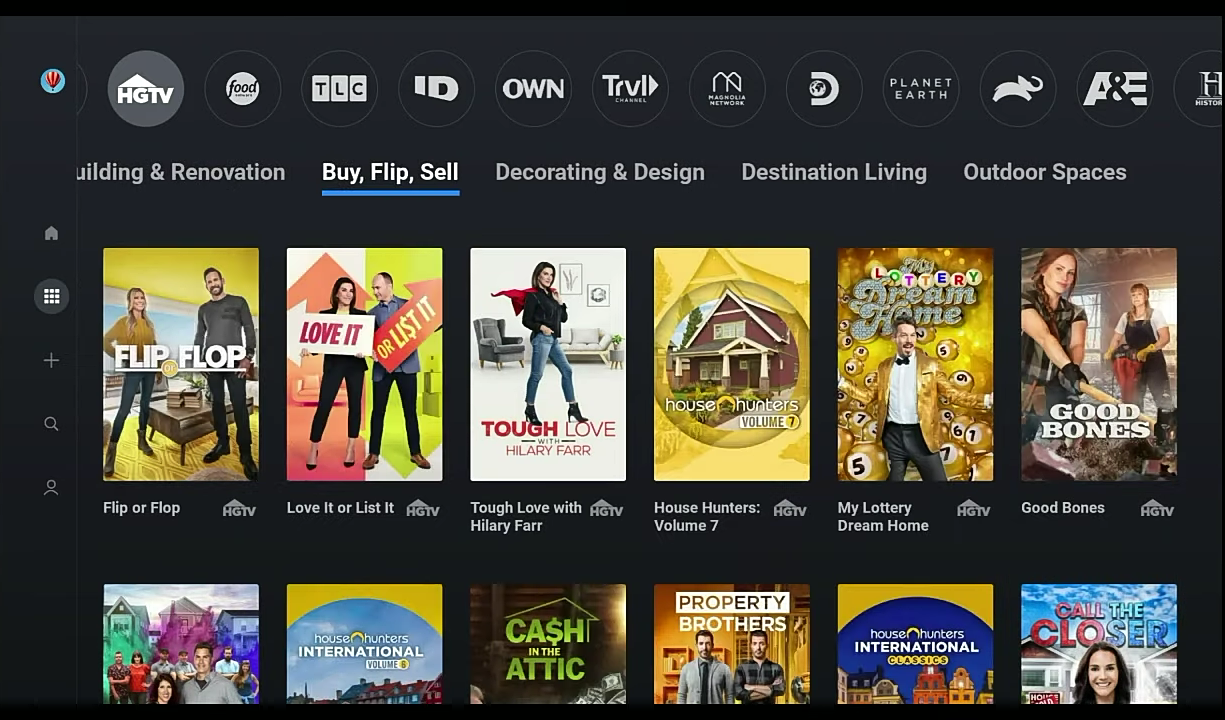Open My Lottery Dream Home poster

(x=915, y=364)
